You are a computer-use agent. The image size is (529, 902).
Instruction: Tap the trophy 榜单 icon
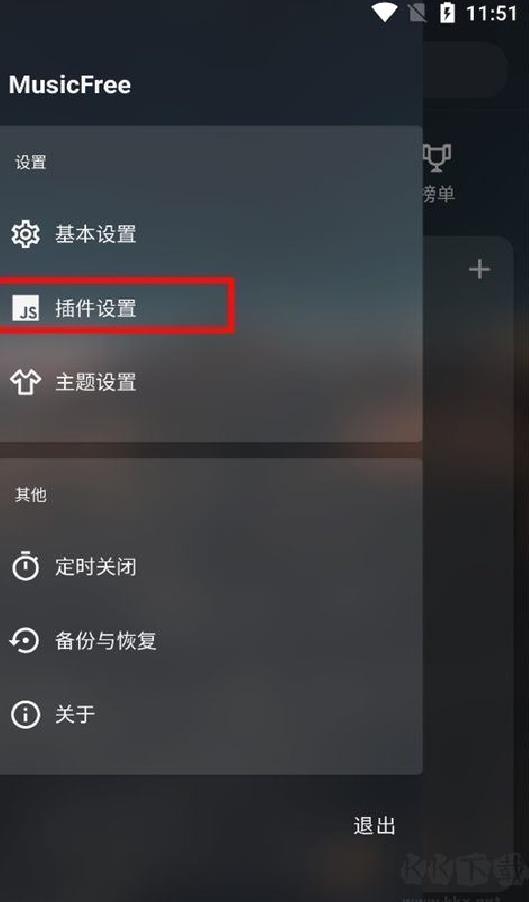438,158
